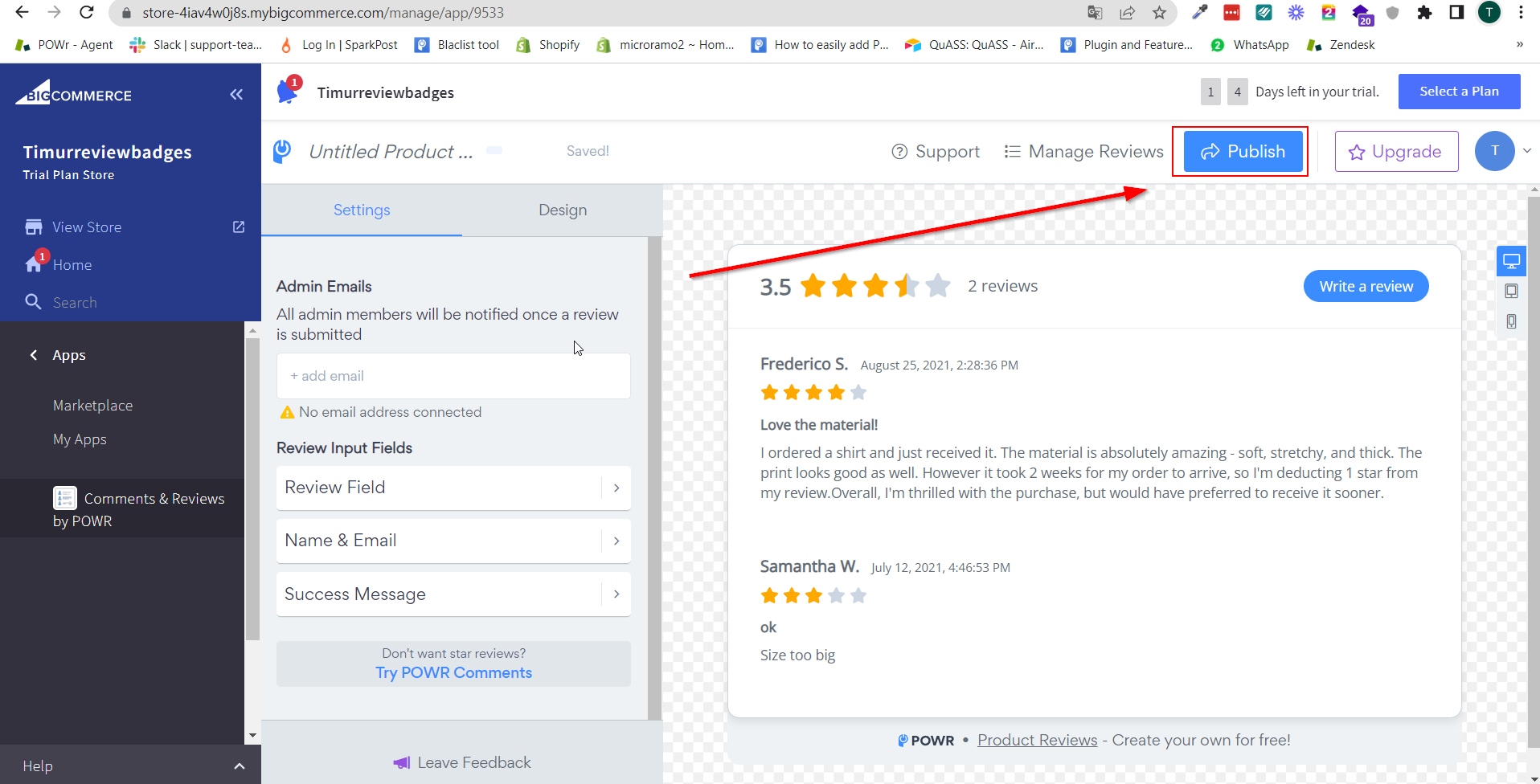Click the BigCommerce logo

(x=74, y=93)
